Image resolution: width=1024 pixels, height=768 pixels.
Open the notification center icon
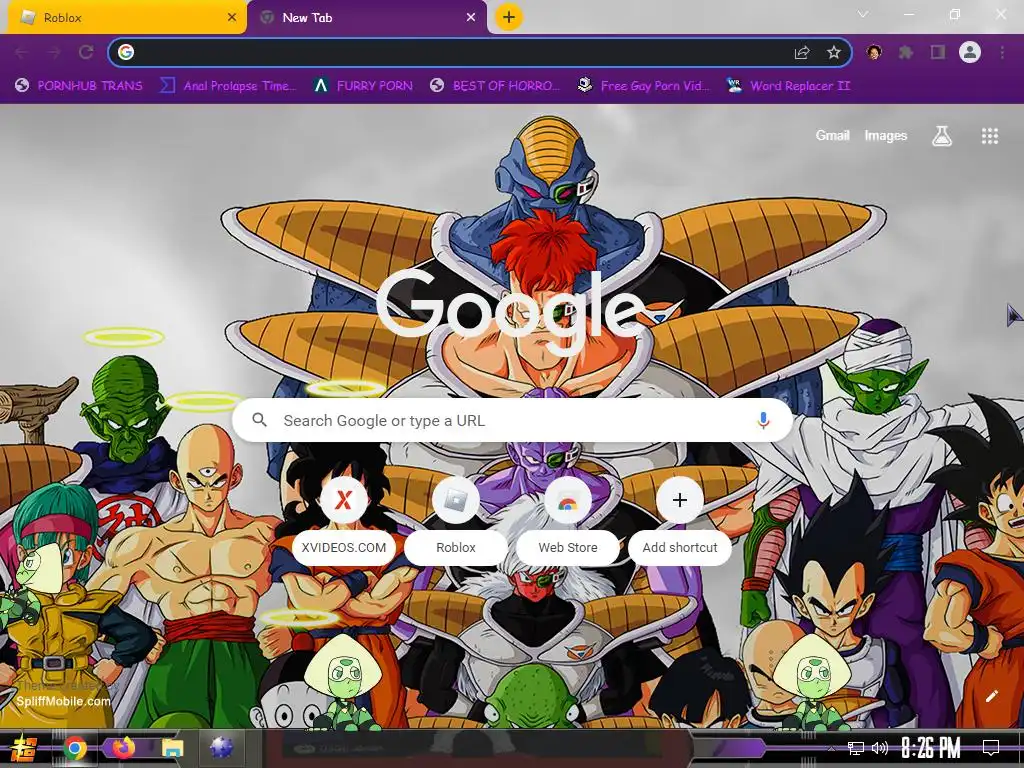point(991,748)
